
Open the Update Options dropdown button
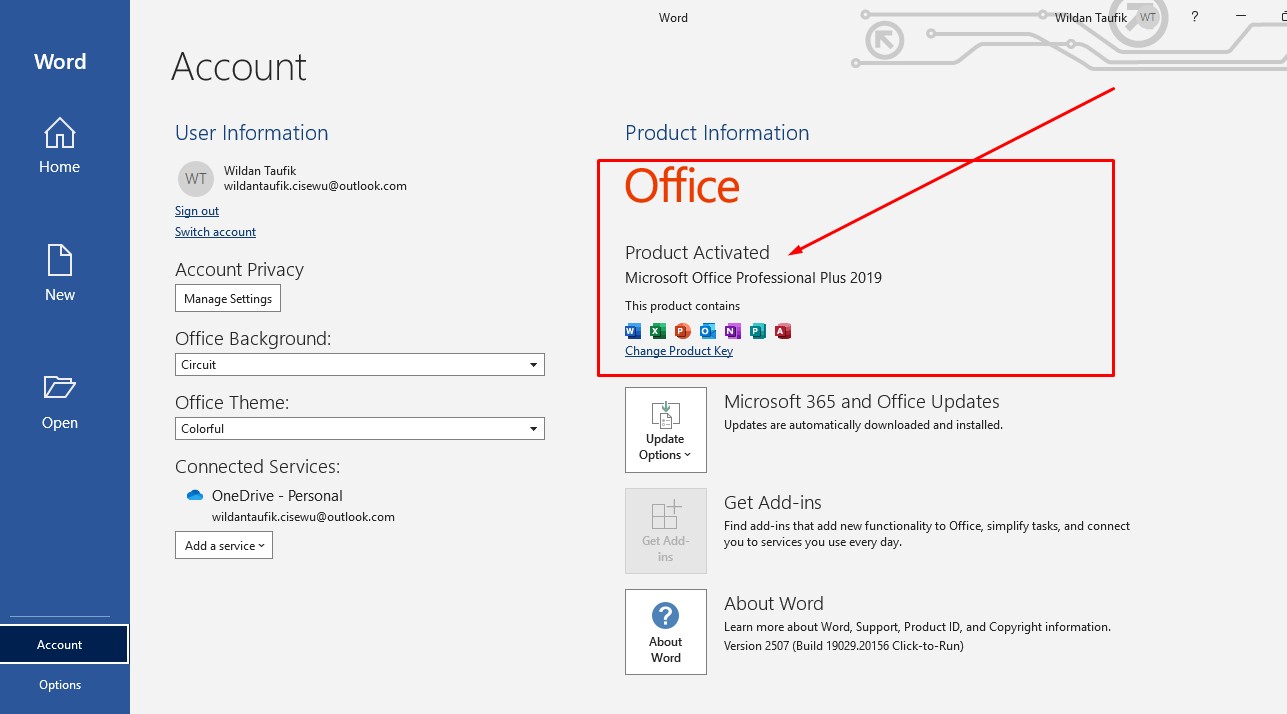pyautogui.click(x=666, y=430)
